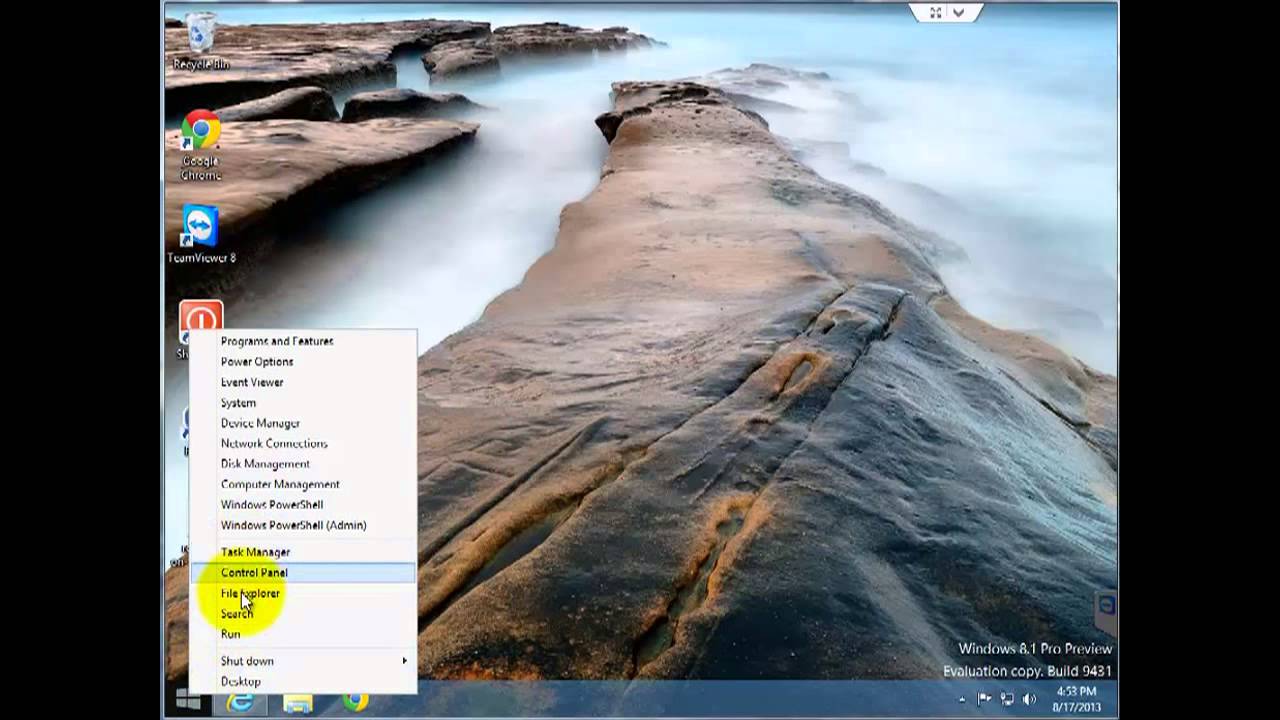Open the Recycle Bin desktop icon
Image resolution: width=1280 pixels, height=720 pixels.
click(201, 41)
